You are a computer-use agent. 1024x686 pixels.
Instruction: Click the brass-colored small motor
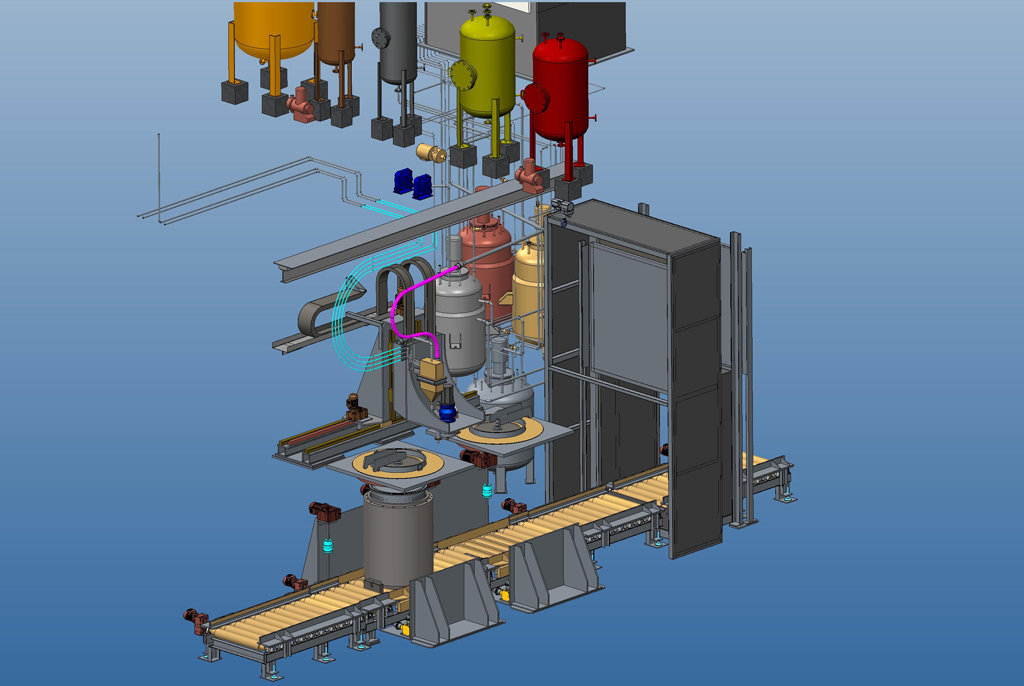click(x=432, y=152)
